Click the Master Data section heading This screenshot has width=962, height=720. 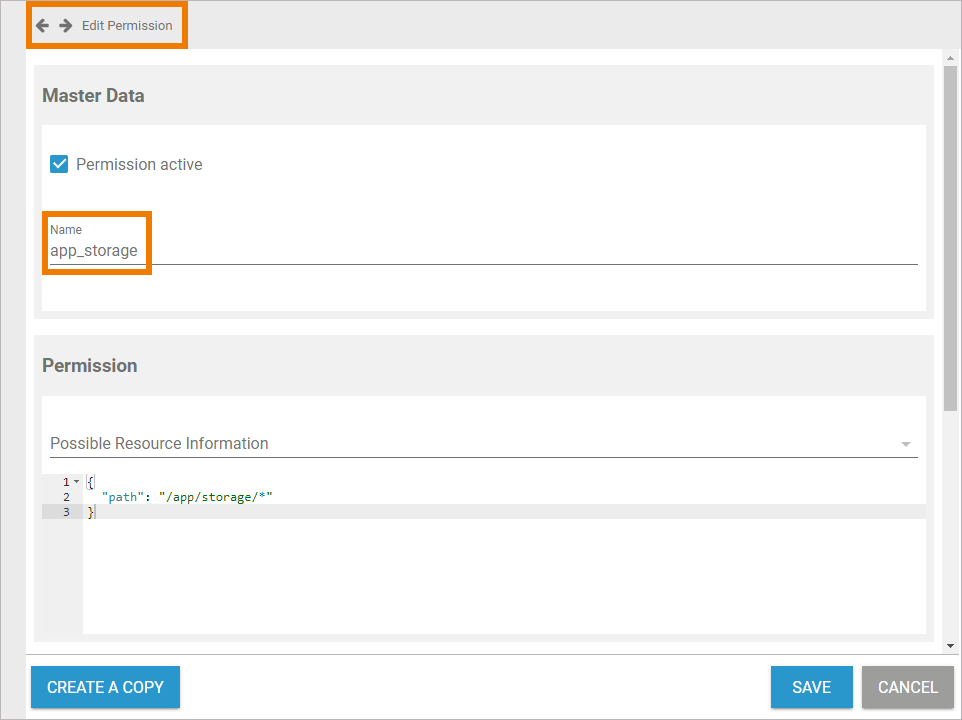pyautogui.click(x=93, y=96)
